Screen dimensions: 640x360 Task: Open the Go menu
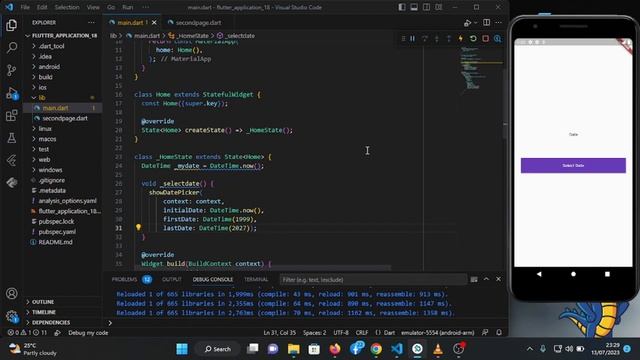tap(111, 7)
